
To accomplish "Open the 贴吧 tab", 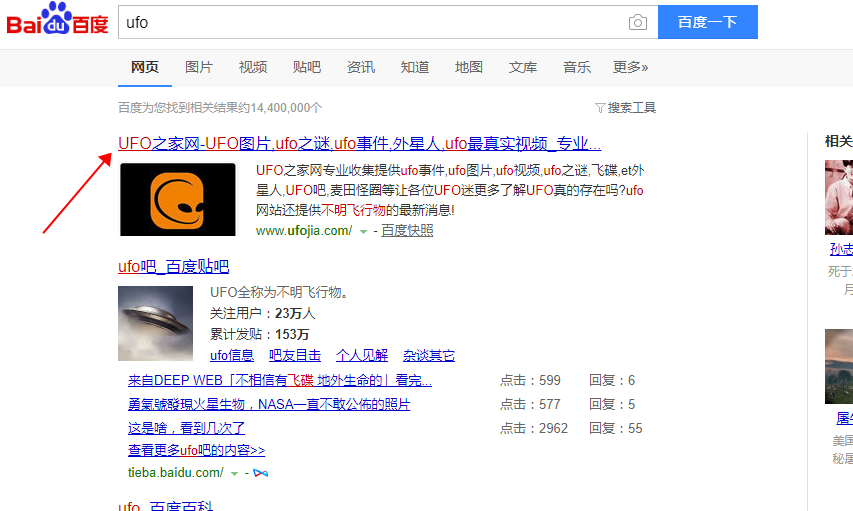I will coord(307,67).
